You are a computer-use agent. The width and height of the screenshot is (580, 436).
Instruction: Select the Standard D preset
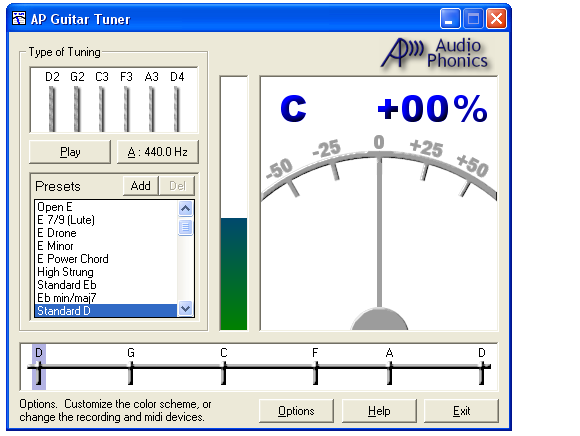[x=106, y=311]
